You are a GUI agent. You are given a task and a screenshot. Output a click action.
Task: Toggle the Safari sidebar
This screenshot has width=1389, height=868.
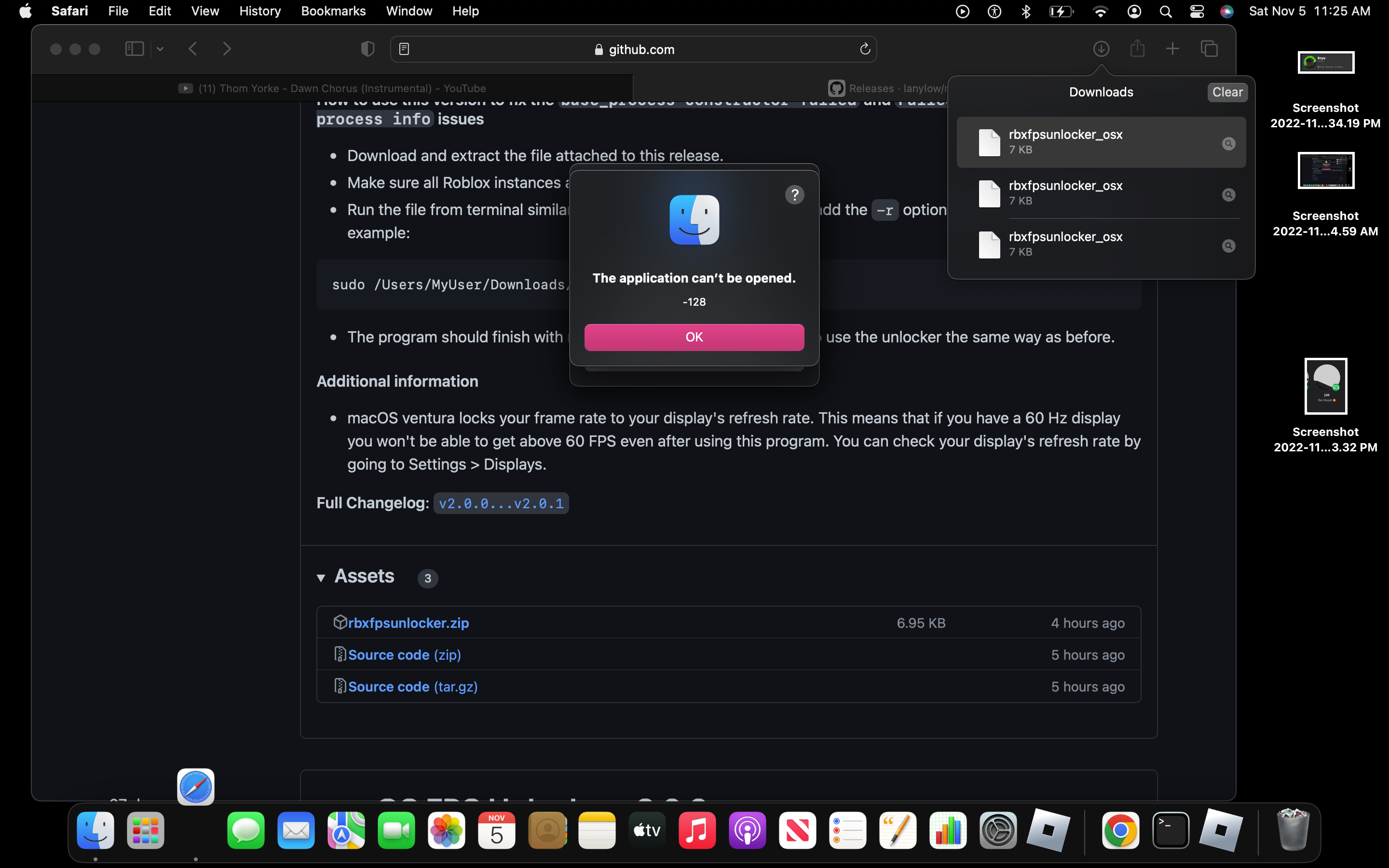(134, 49)
